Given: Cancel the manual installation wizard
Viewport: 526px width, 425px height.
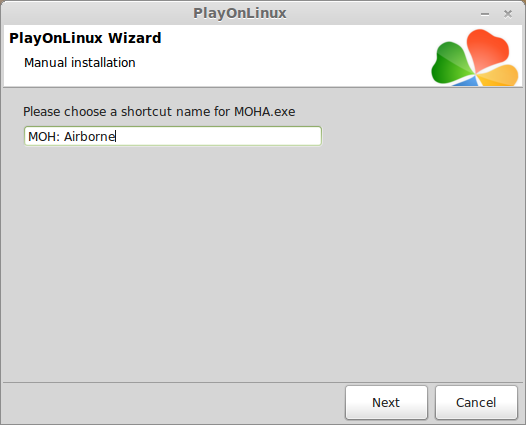Looking at the screenshot, I should click(x=476, y=402).
